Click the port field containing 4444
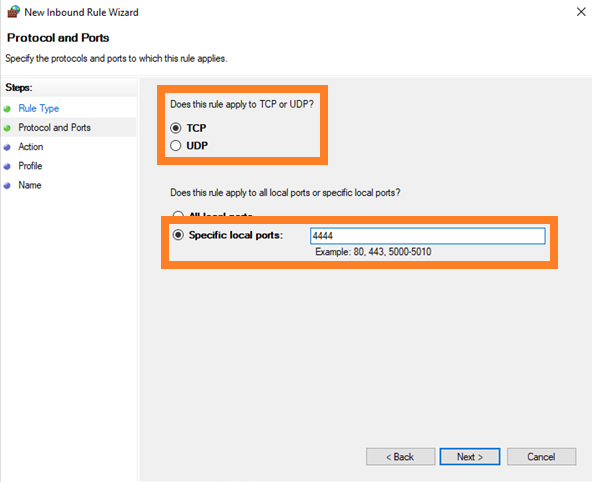The image size is (592, 482). 428,236
